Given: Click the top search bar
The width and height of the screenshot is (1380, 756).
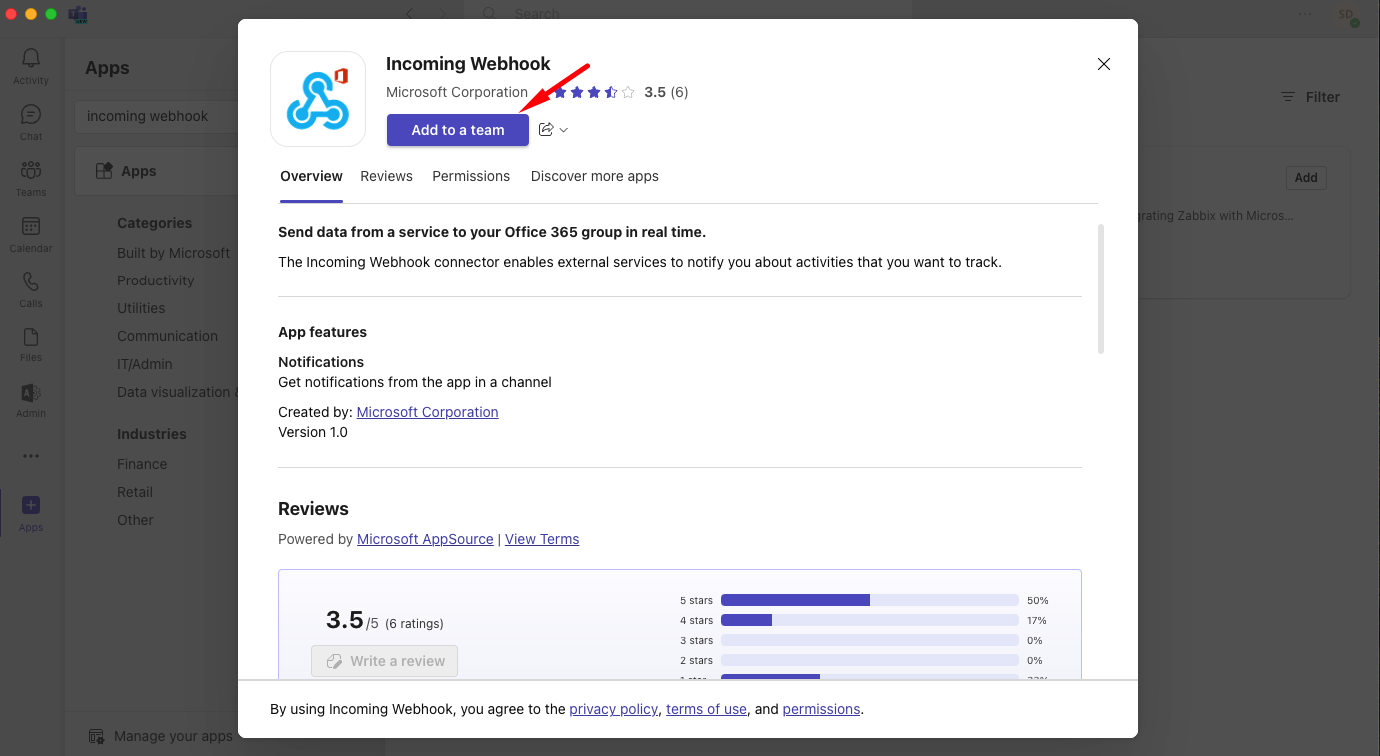Looking at the screenshot, I should coord(688,14).
